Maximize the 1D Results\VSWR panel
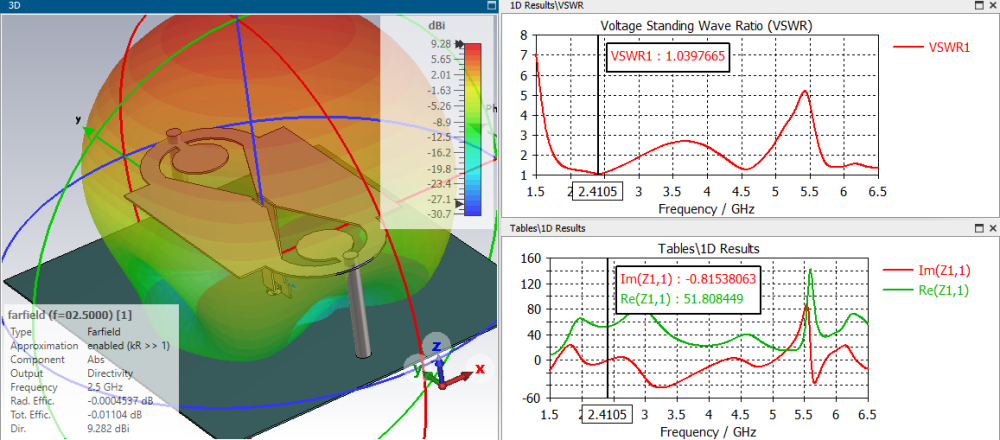Screen dimensions: 1000x440 [x=979, y=5]
